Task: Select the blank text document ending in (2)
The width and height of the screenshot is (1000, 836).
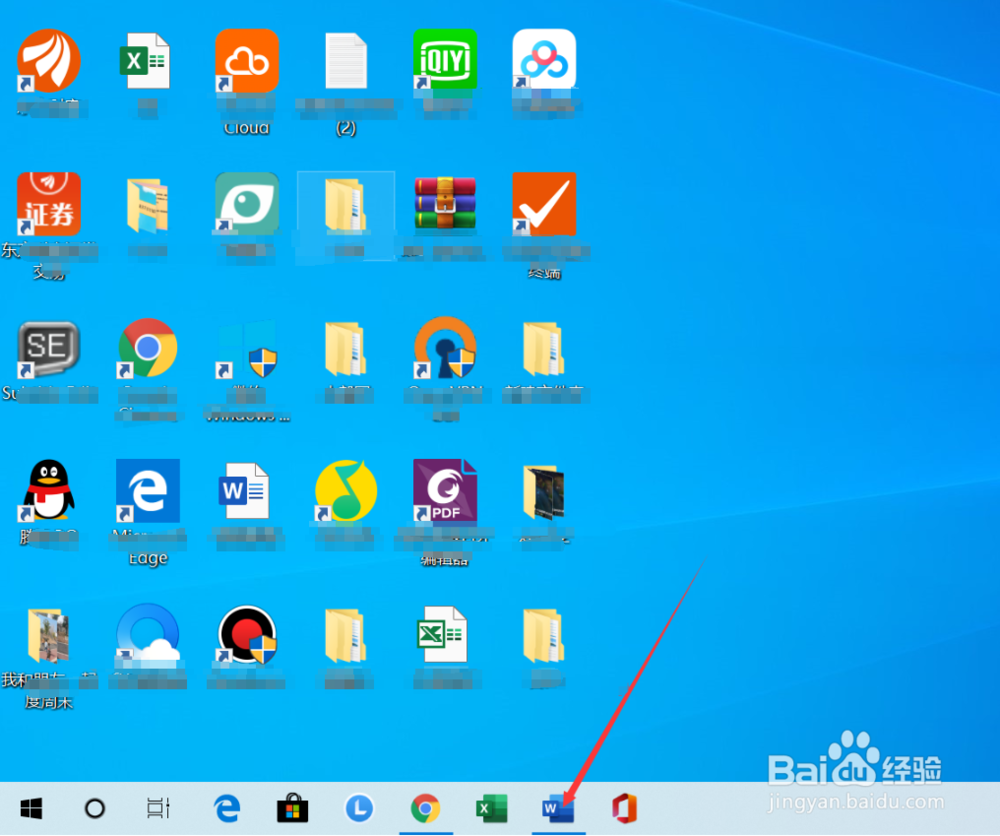Action: (x=346, y=61)
